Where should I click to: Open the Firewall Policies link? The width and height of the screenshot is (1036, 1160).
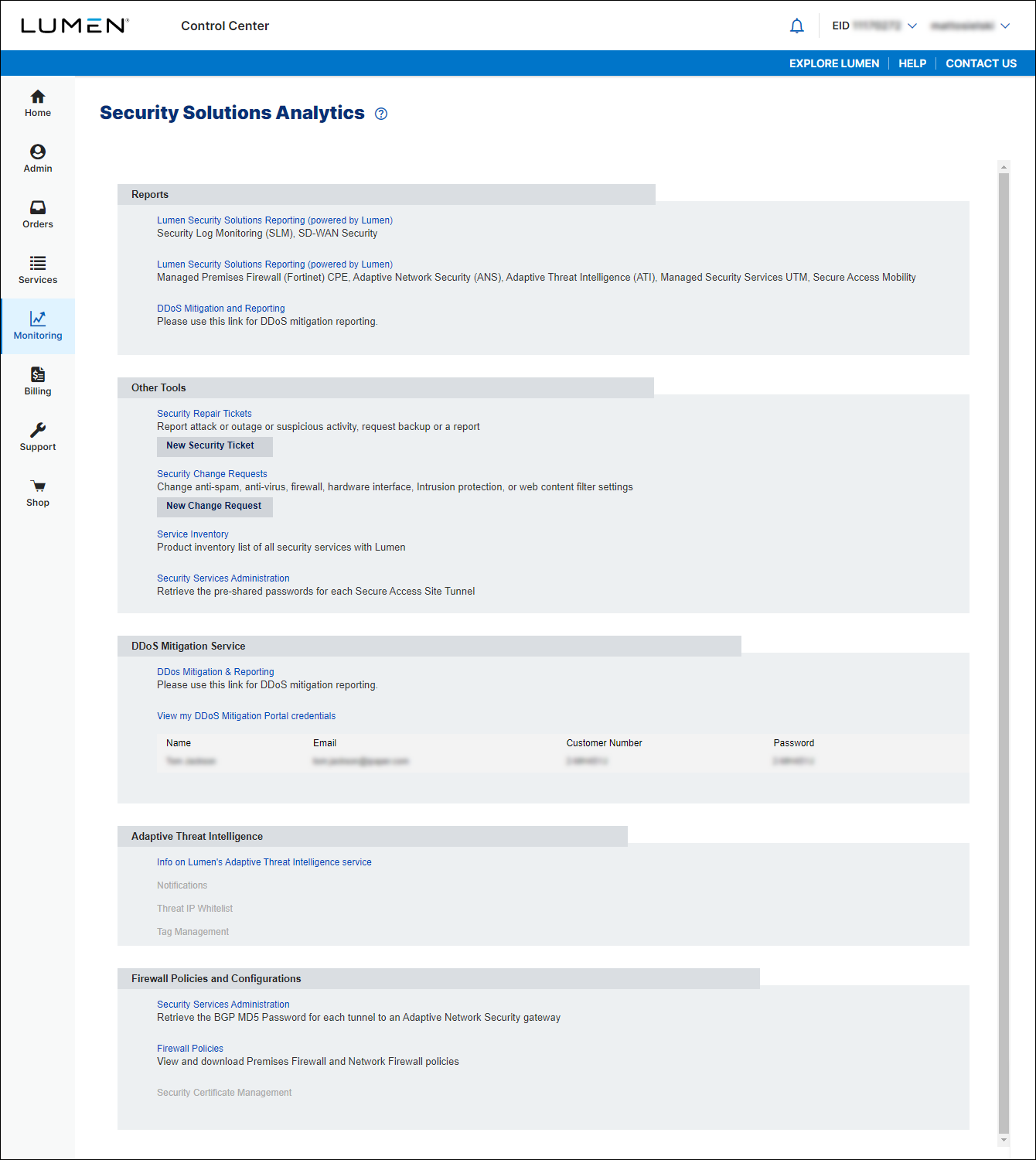(190, 1049)
